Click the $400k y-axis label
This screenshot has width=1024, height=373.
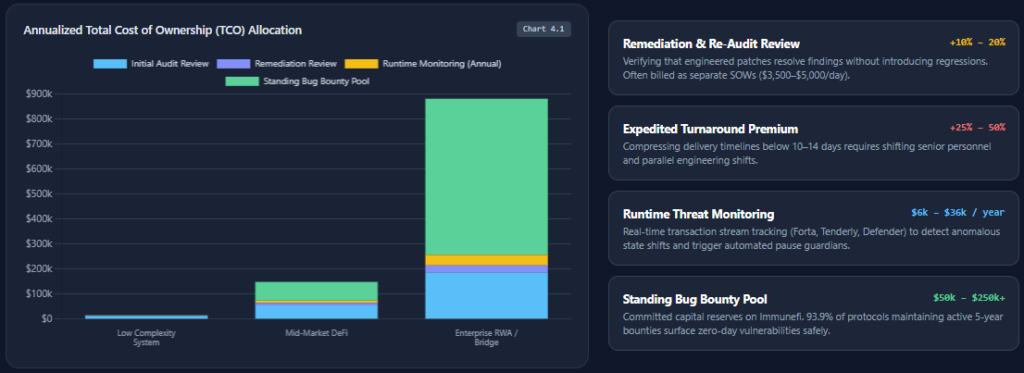coord(38,219)
